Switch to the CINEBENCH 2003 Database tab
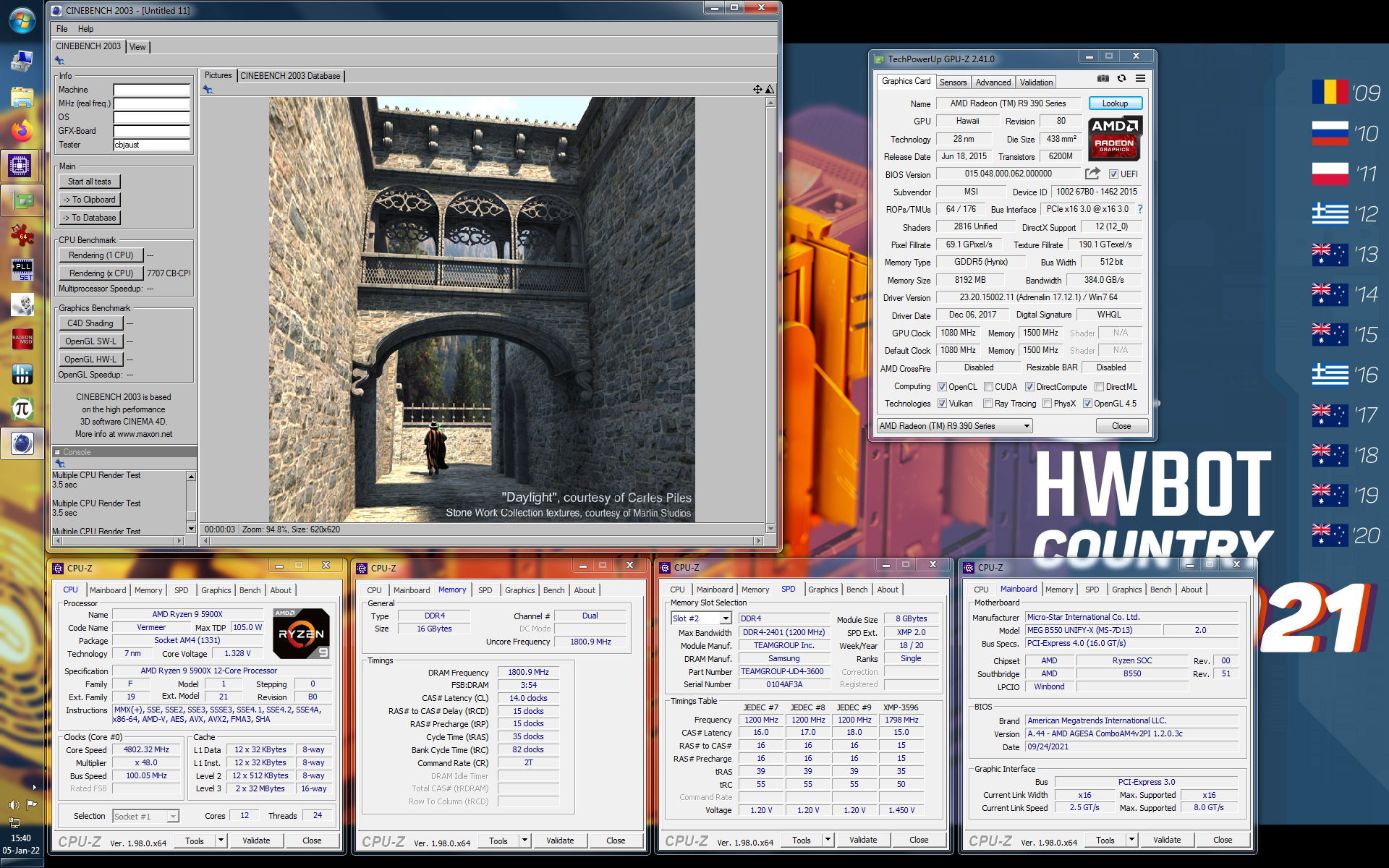Image resolution: width=1389 pixels, height=868 pixels. coord(290,76)
